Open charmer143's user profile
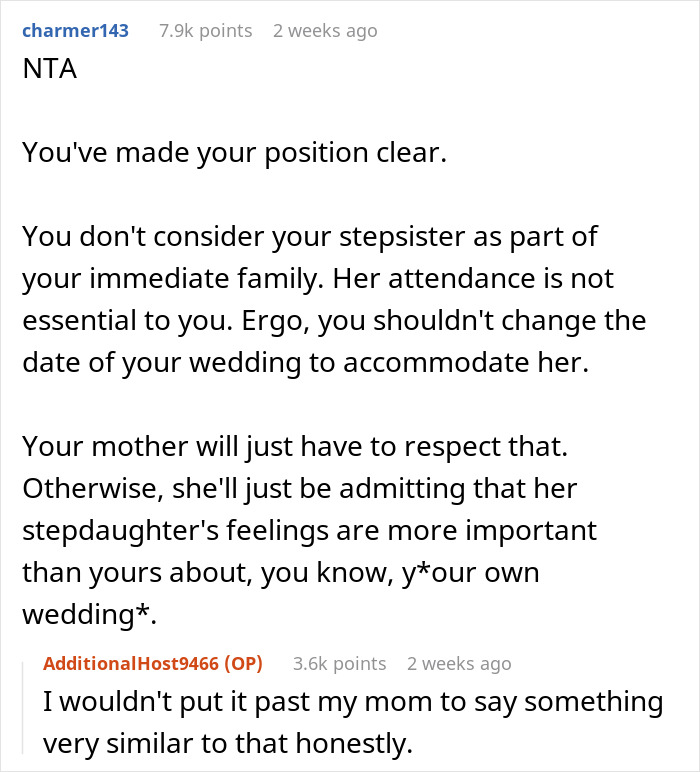 click(75, 31)
